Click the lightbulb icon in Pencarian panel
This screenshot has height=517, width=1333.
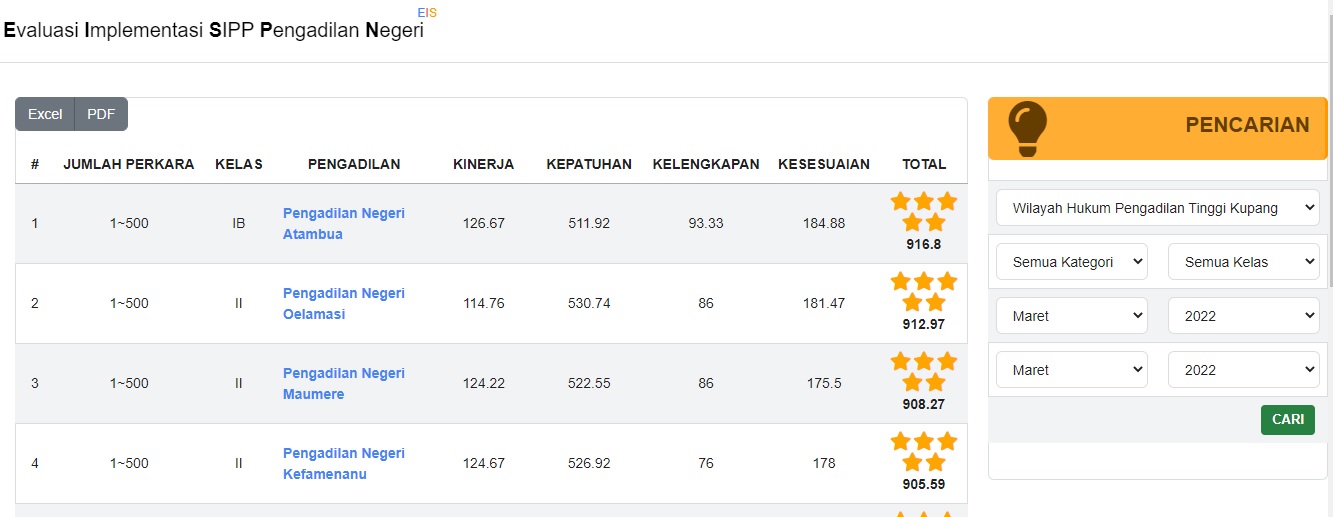coord(1027,129)
